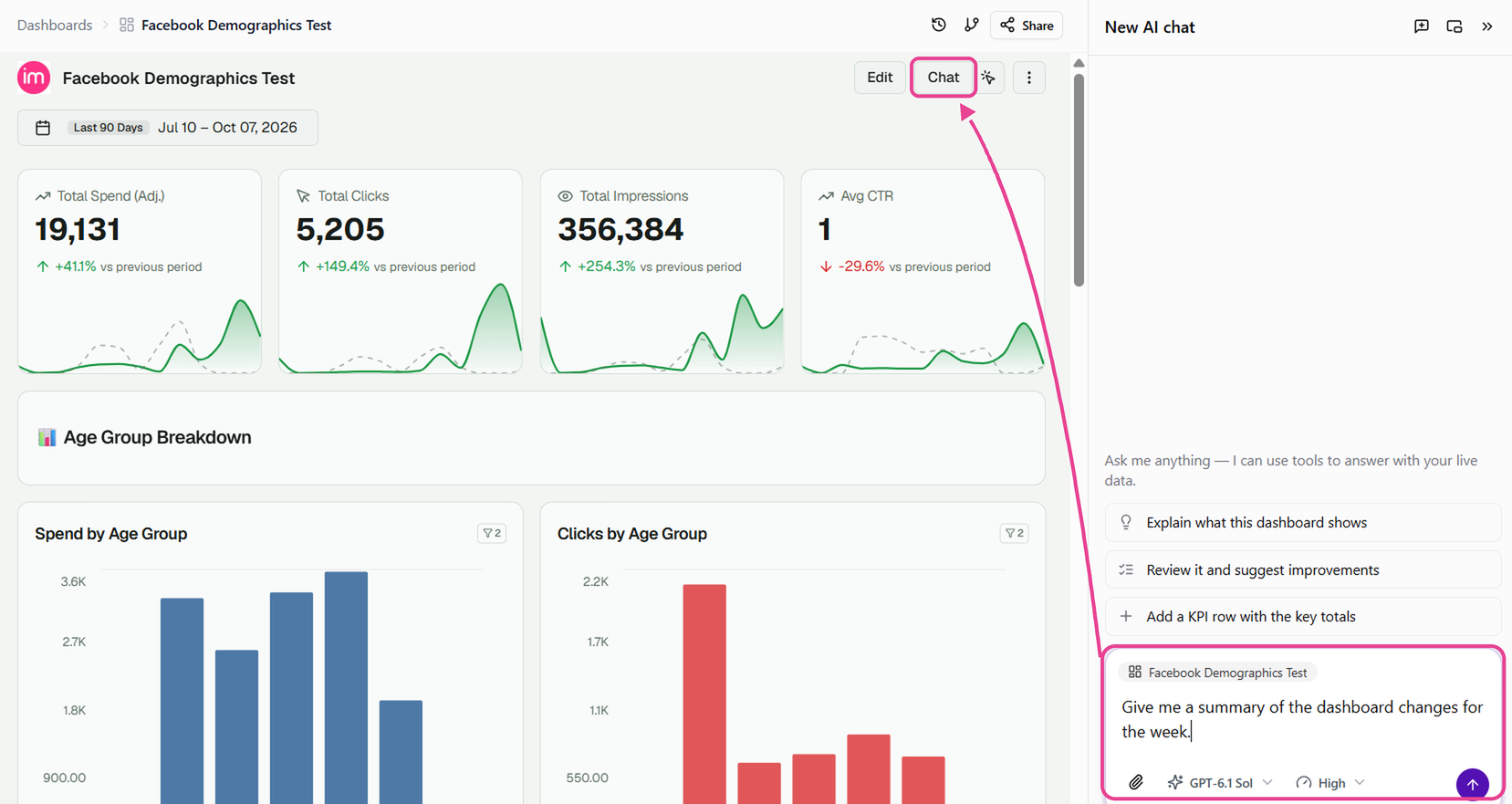Viewport: 1512px width, 804px height.
Task: Click the 'Spend by Age Group' chart title
Action: [x=111, y=534]
